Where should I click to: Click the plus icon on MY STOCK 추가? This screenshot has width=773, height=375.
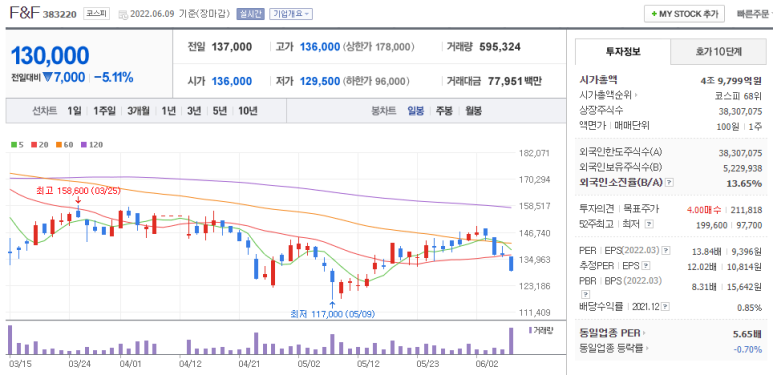pyautogui.click(x=654, y=14)
